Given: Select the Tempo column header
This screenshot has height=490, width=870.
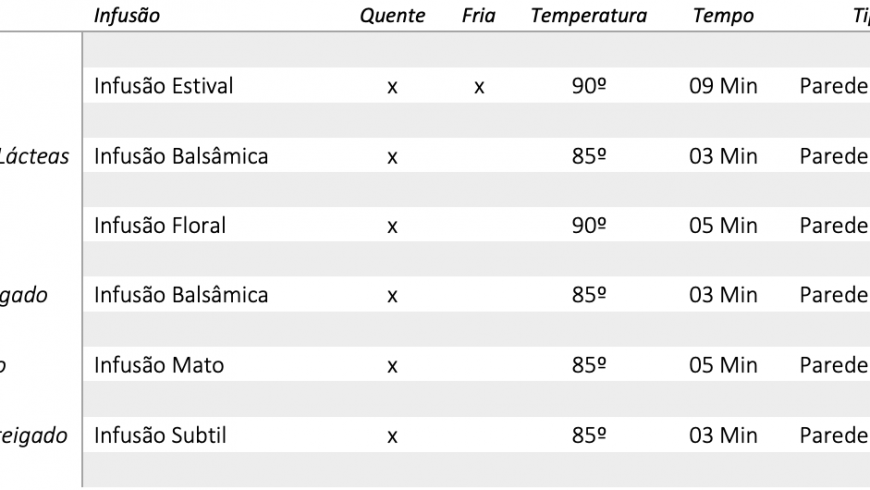Looking at the screenshot, I should tap(723, 16).
